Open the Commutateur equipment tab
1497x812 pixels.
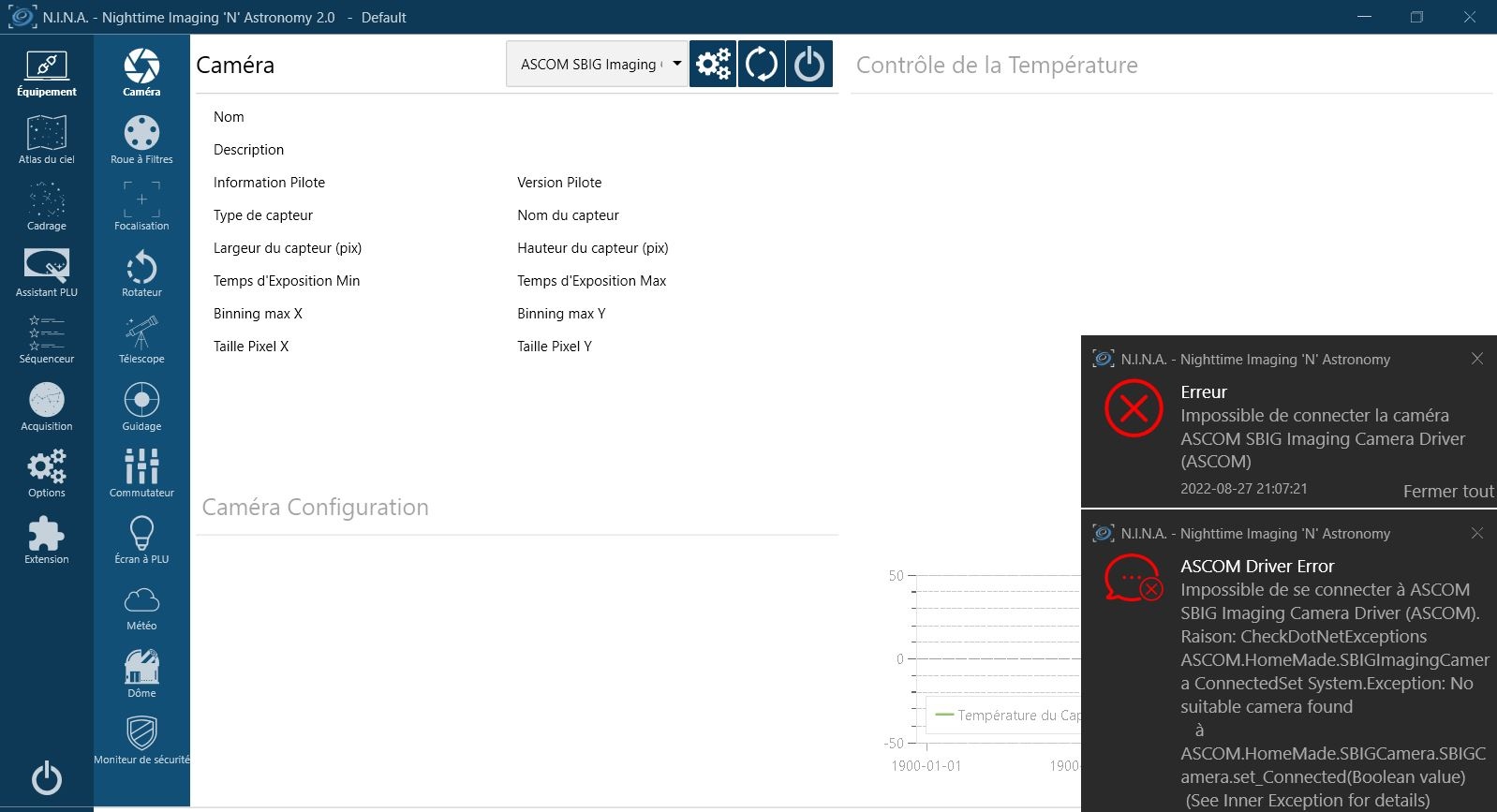(141, 473)
